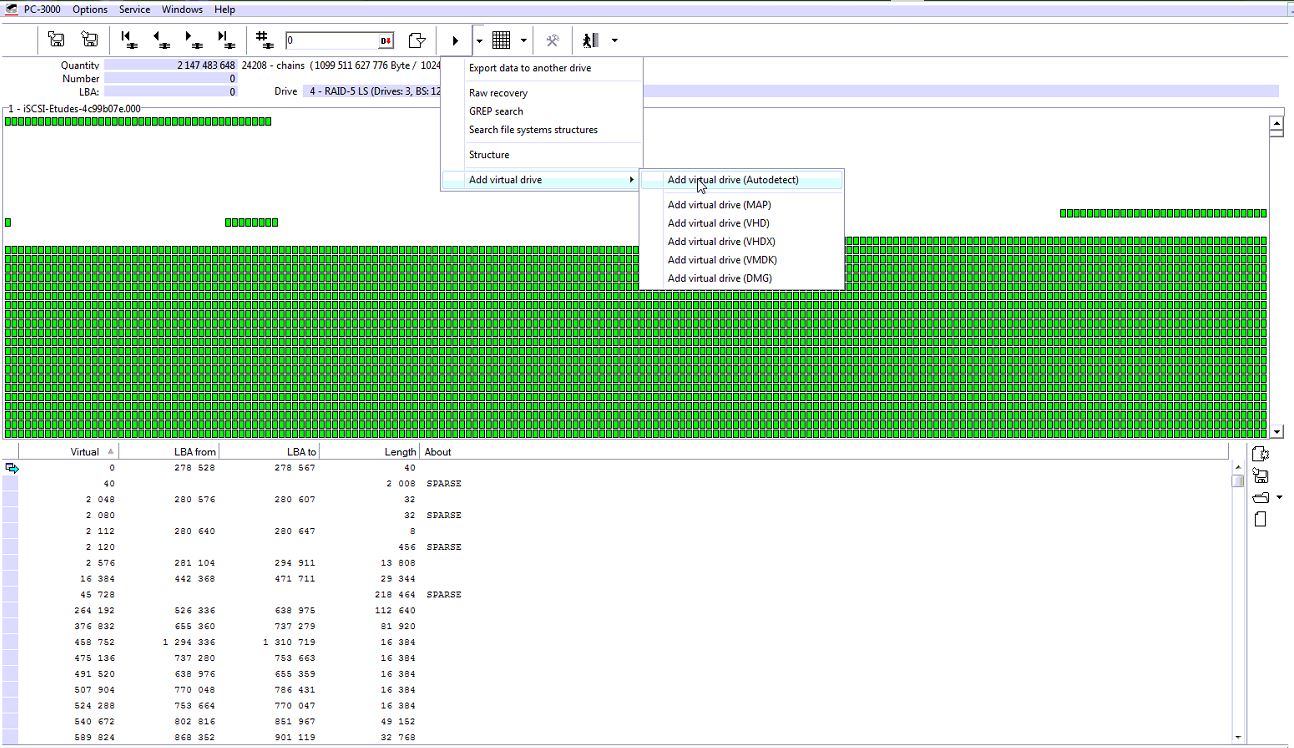The height and width of the screenshot is (748, 1294).
Task: Select GREP search menu entry
Action: 541,111
